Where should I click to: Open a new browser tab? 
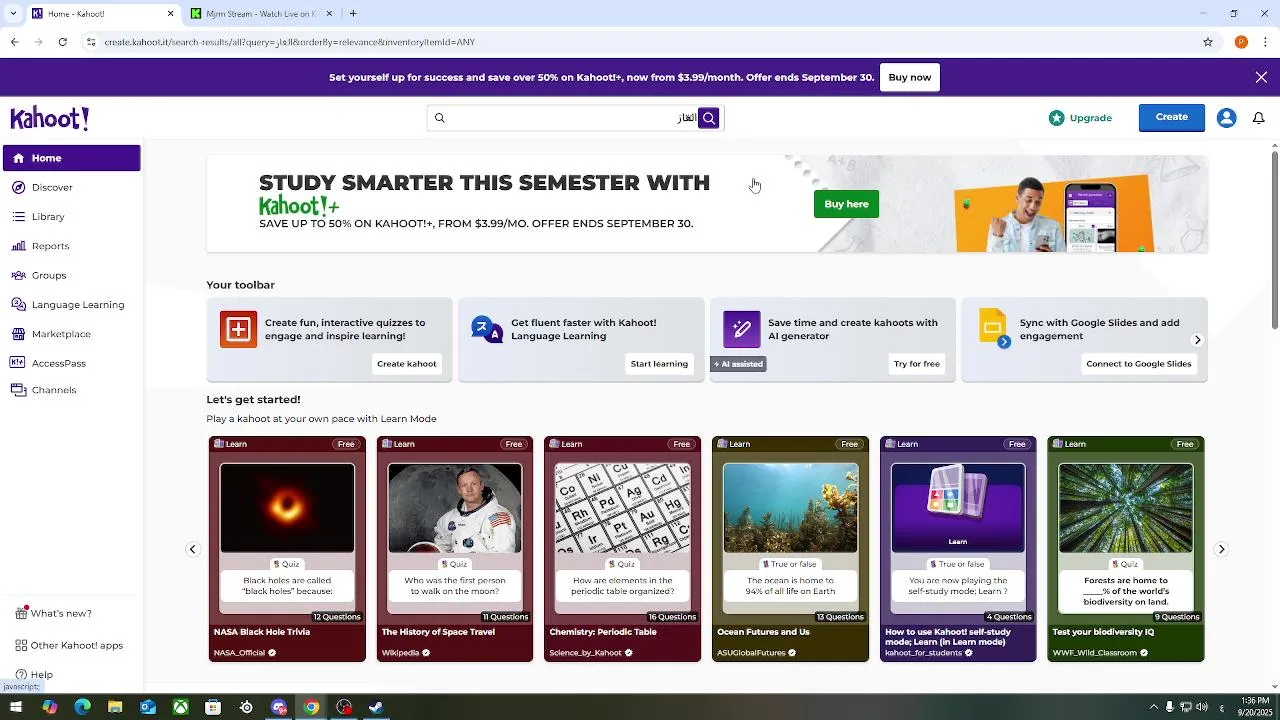click(353, 14)
